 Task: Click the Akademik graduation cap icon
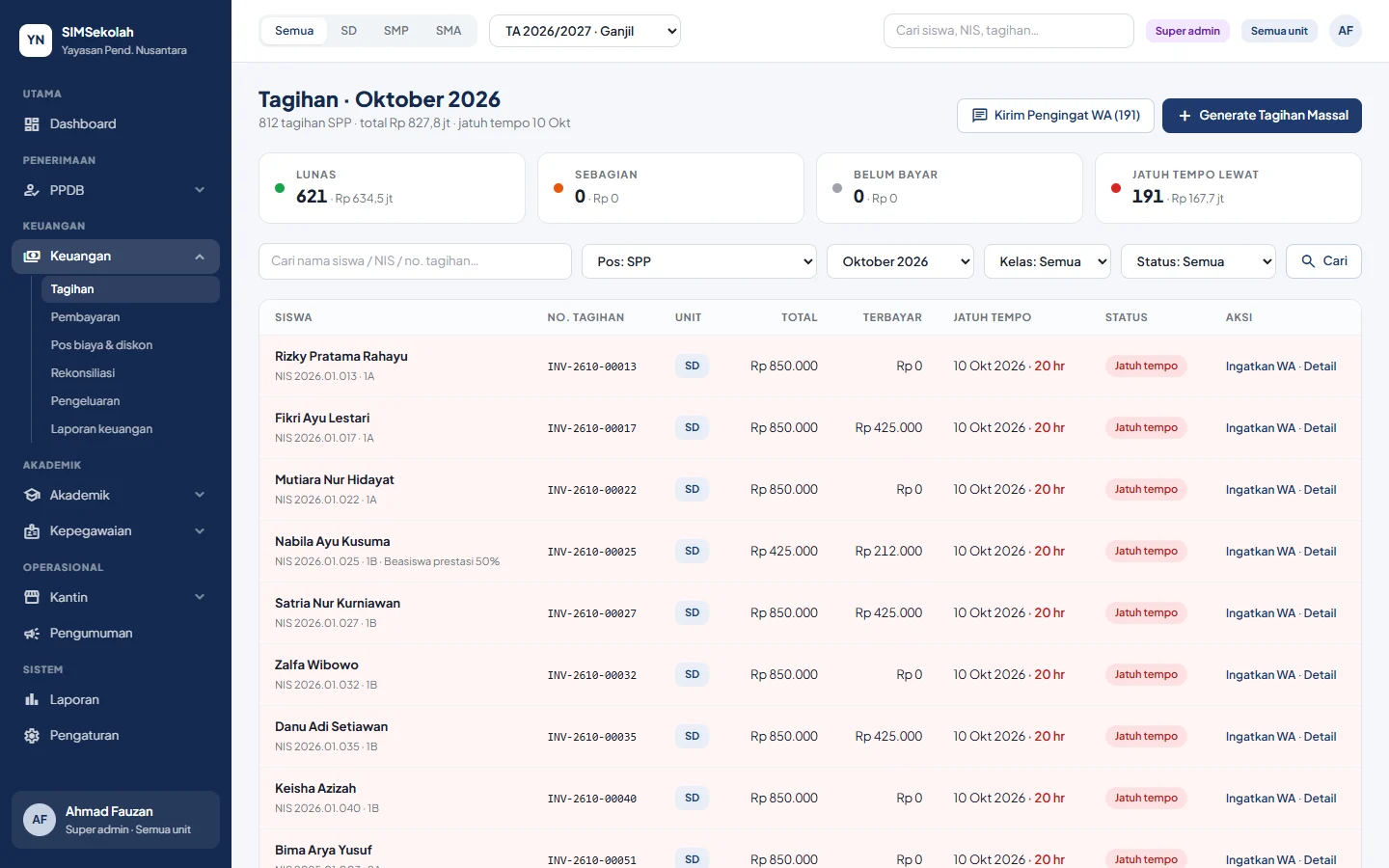[32, 496]
